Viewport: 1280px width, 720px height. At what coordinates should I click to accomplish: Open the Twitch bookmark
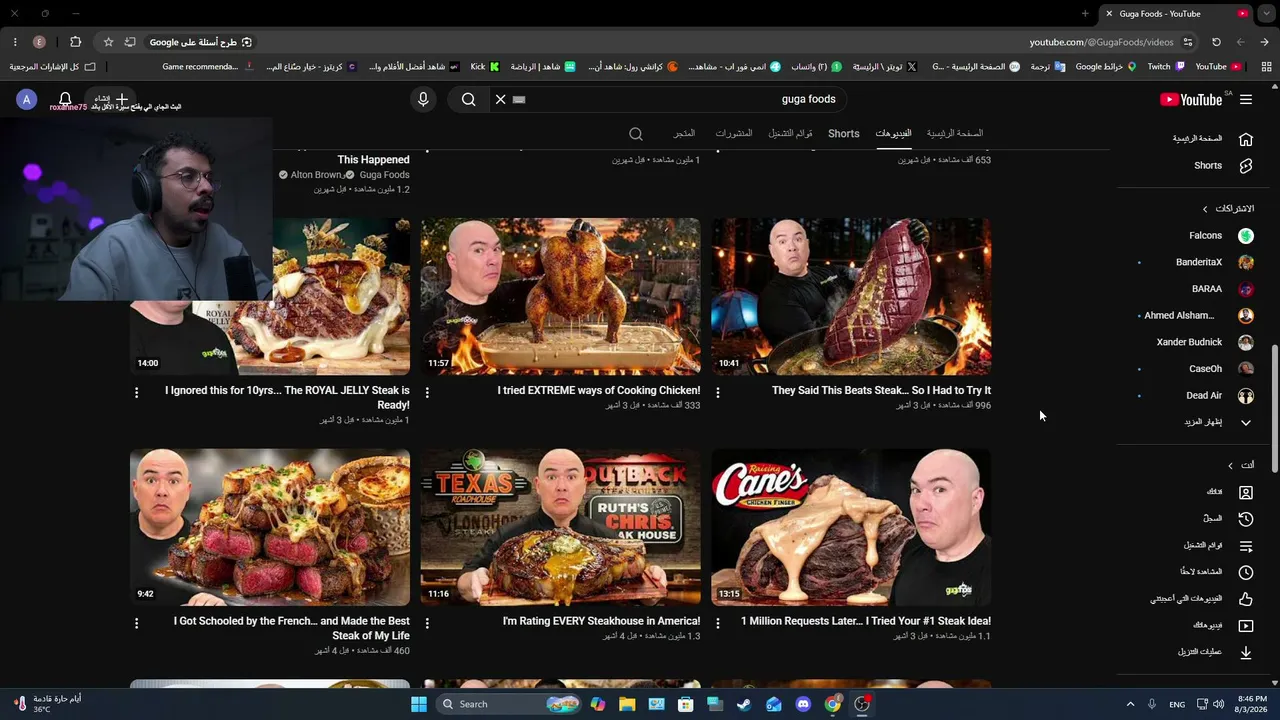pos(1166,67)
